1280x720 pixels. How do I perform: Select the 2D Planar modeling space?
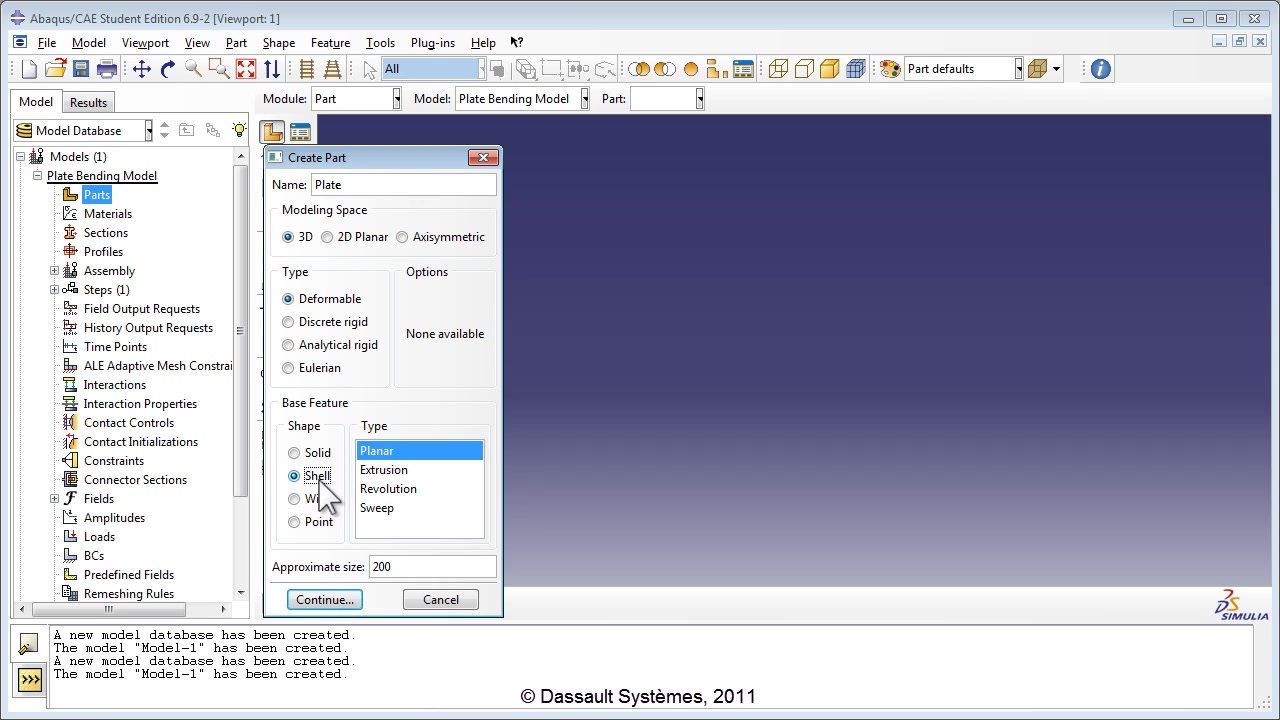[x=327, y=237]
